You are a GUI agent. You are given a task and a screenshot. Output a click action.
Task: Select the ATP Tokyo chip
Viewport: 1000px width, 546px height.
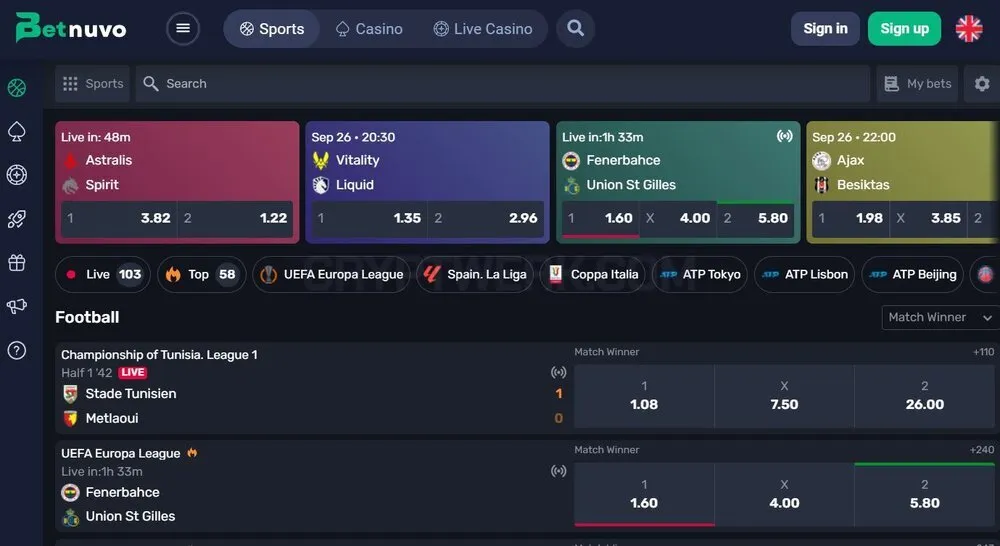click(x=700, y=274)
